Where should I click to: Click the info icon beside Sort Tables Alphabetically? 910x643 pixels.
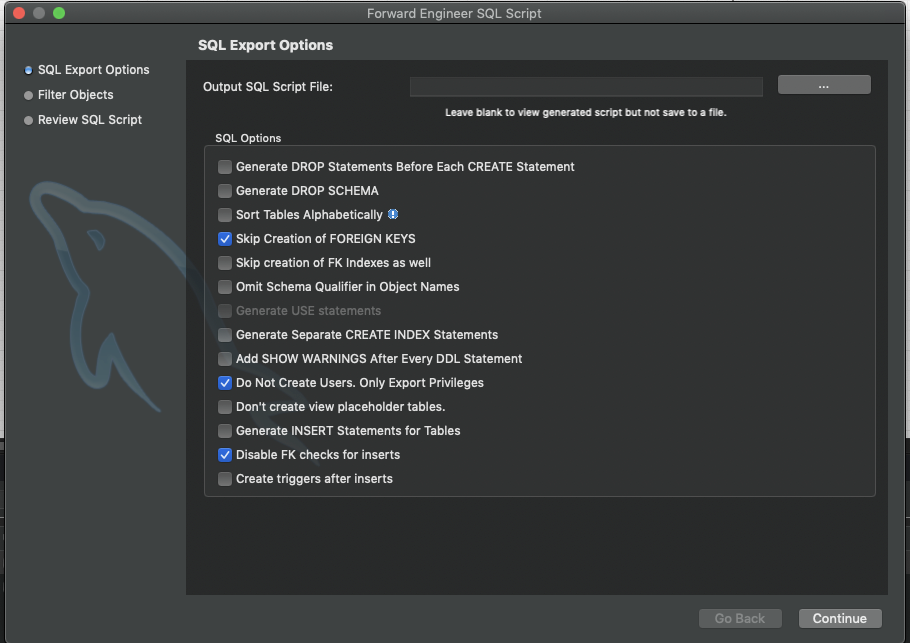click(393, 214)
